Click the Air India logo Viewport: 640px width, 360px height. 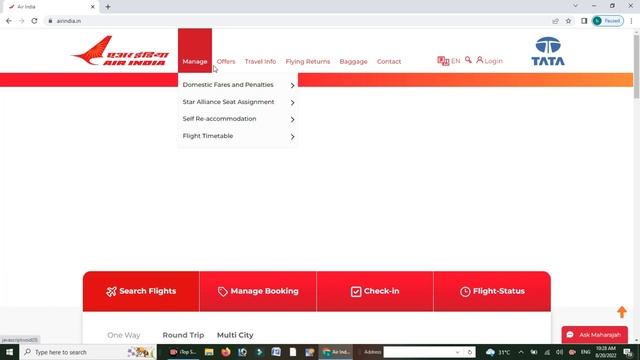(120, 51)
